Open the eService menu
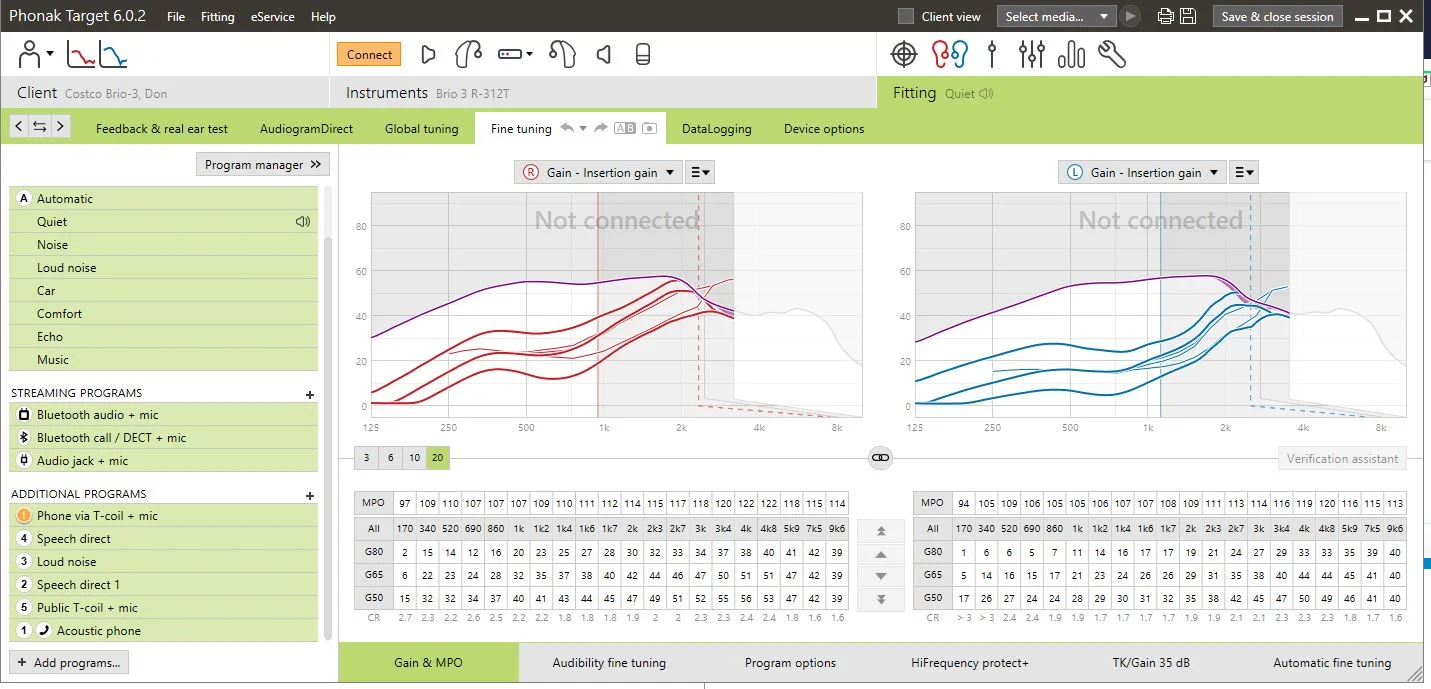 272,16
